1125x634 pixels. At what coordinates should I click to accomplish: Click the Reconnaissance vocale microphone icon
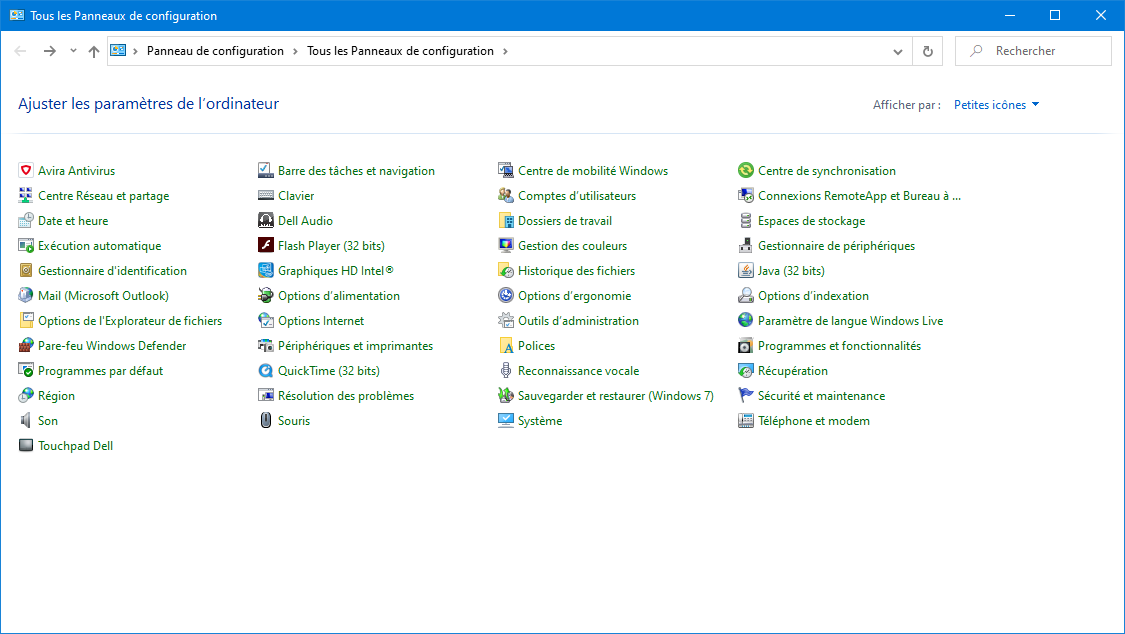click(x=506, y=370)
